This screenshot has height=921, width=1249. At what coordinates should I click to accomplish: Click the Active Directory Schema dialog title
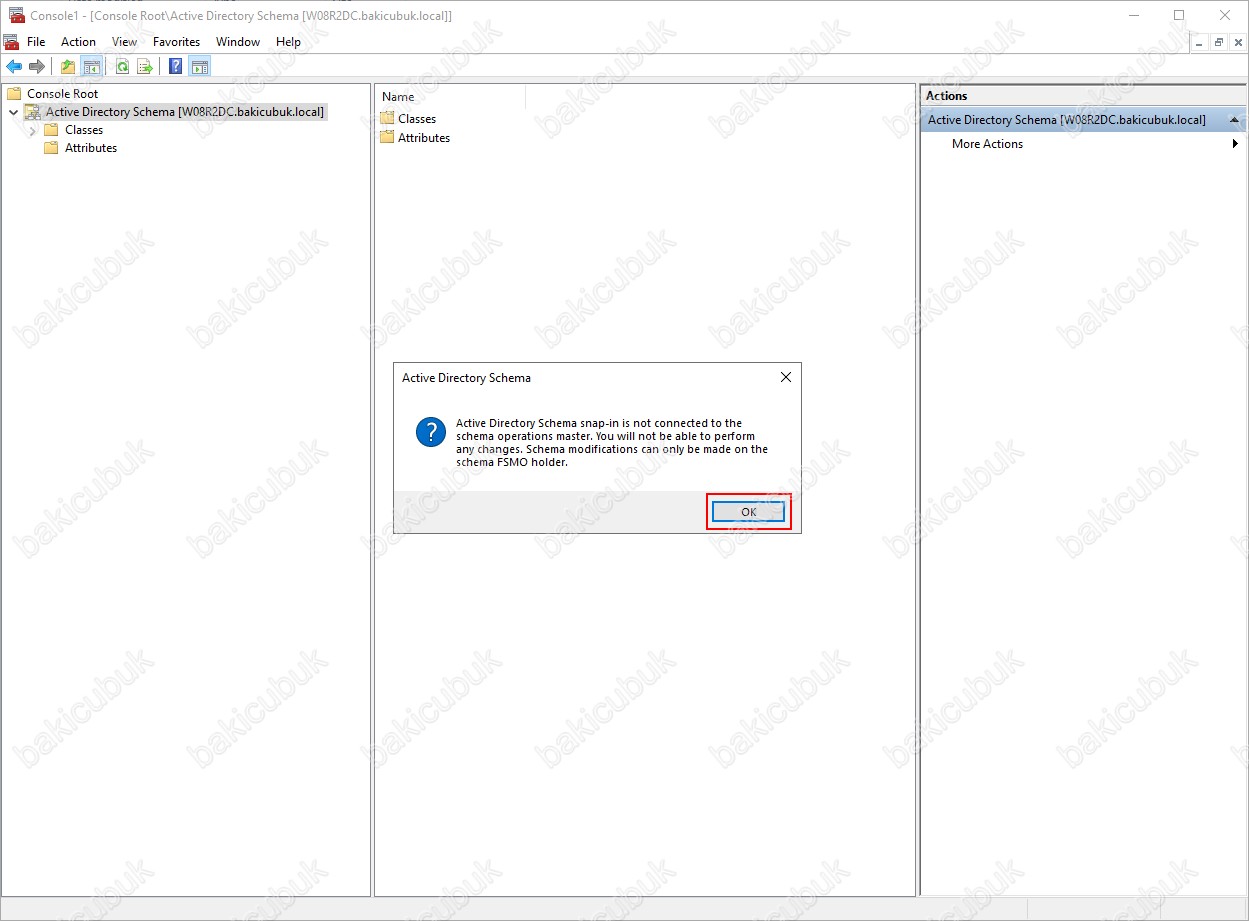(466, 378)
